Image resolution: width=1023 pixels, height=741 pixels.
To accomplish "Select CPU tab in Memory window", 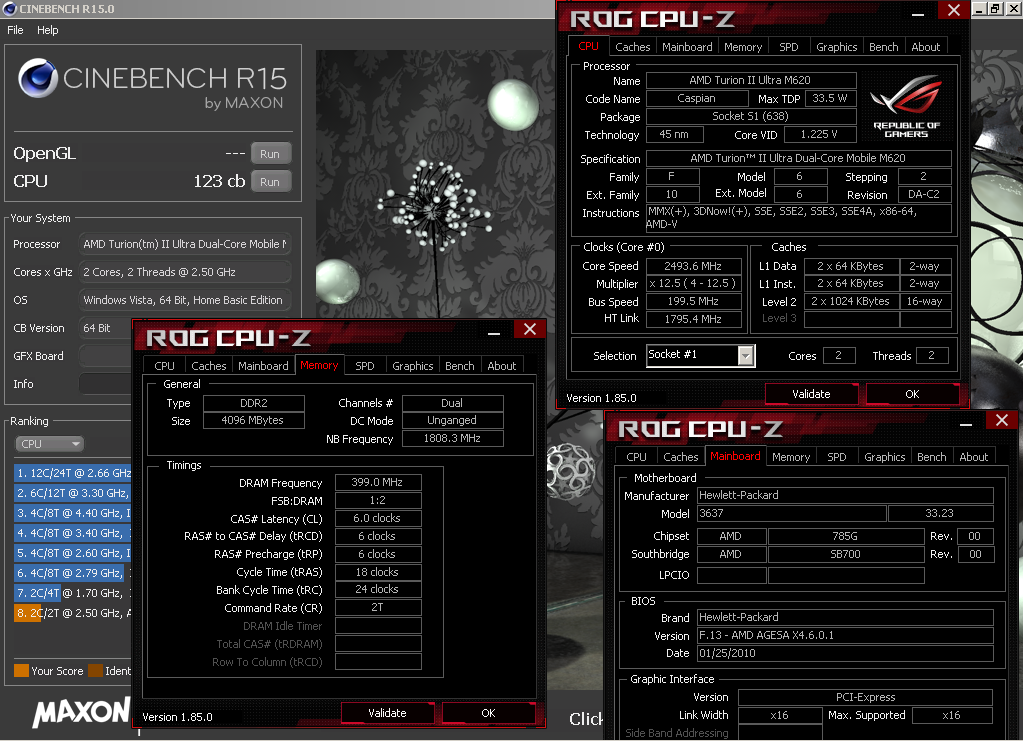I will point(164,366).
